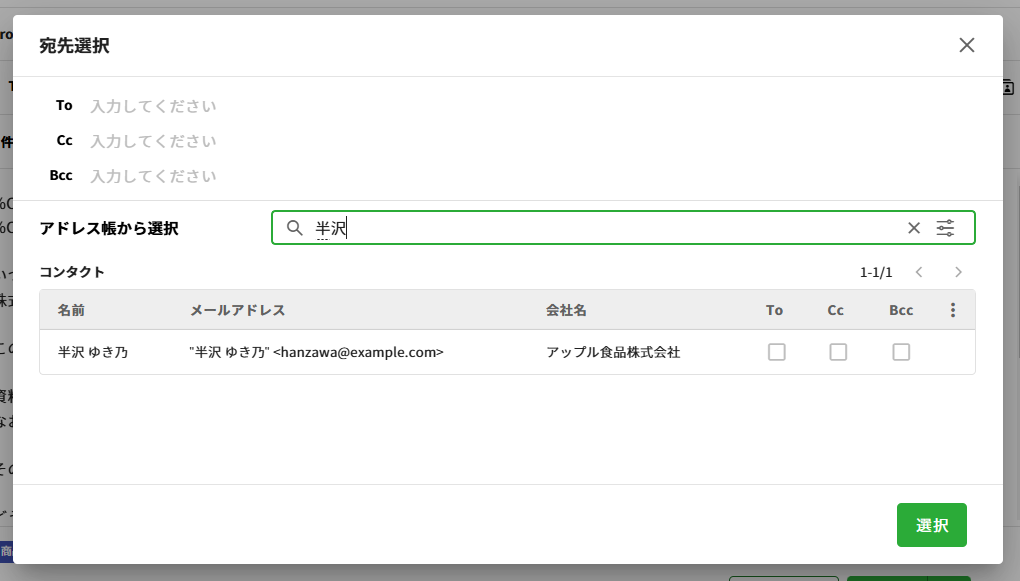Click the hanzawa@example.com address cell
Screen dimensions: 1020x581
(x=316, y=352)
